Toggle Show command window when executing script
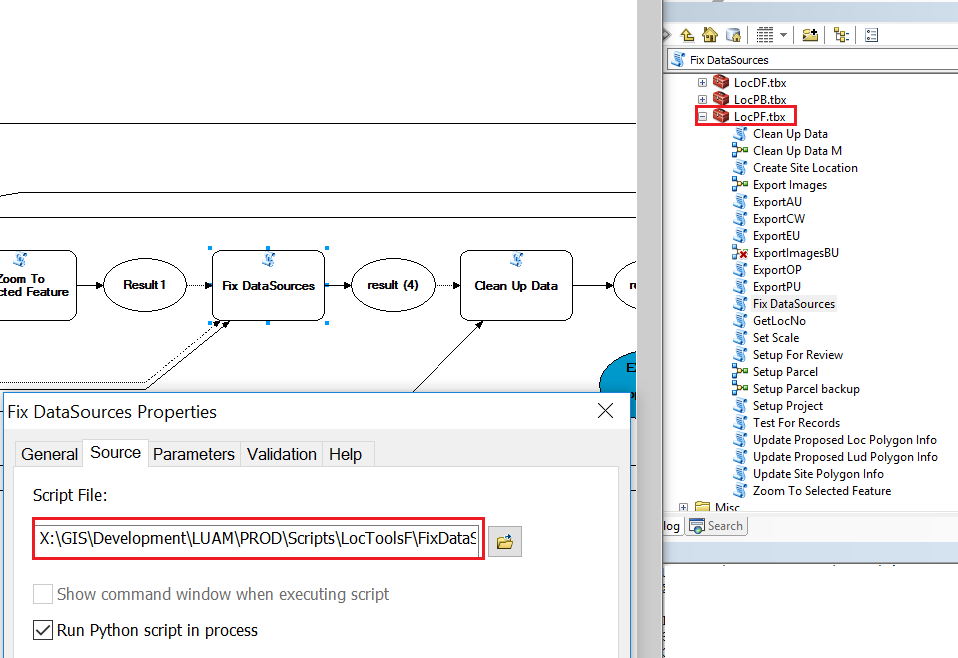The image size is (958, 658). (x=43, y=594)
